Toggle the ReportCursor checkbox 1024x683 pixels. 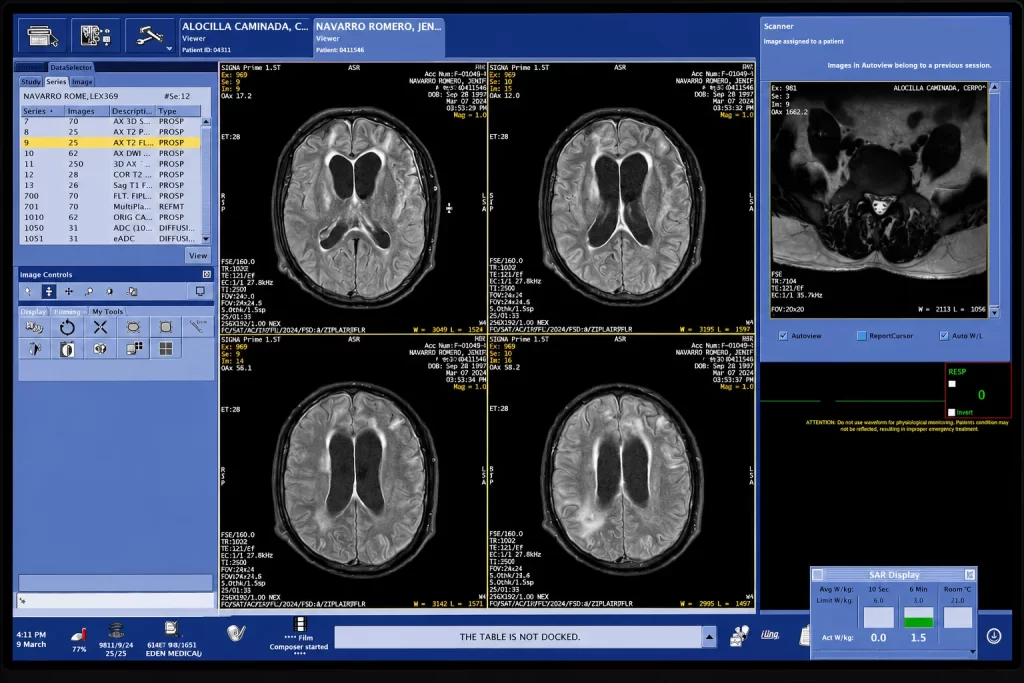click(861, 336)
